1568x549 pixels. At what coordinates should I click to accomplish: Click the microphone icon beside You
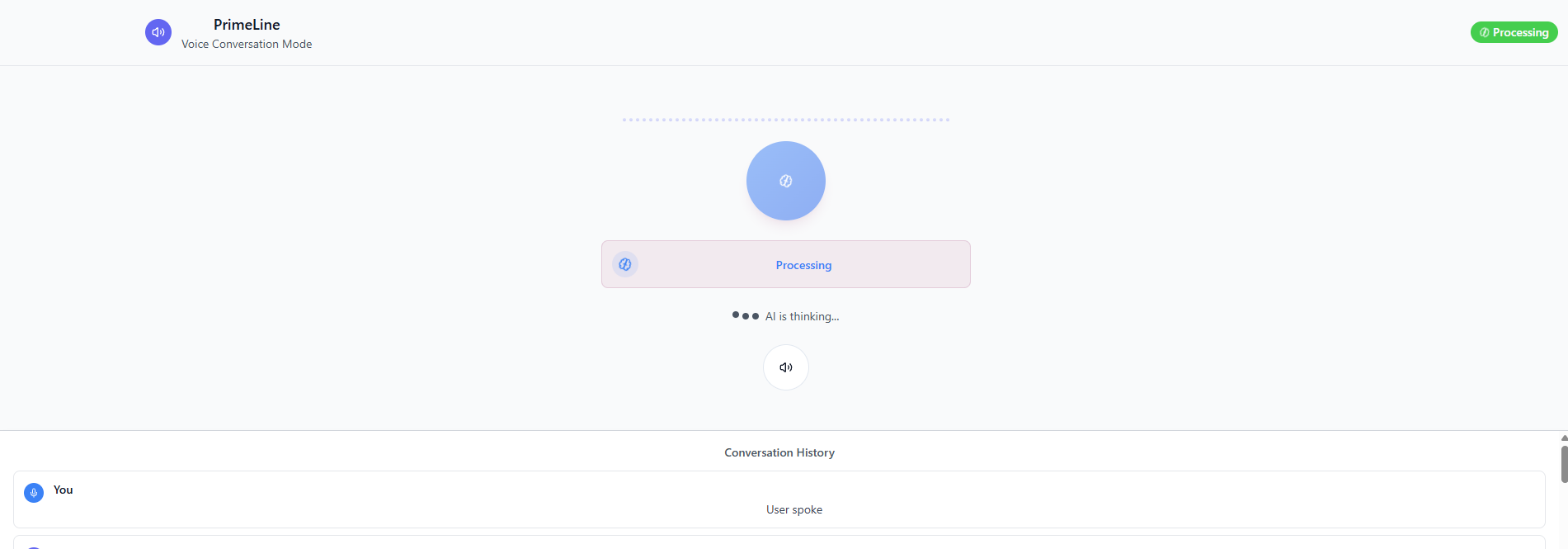34,493
